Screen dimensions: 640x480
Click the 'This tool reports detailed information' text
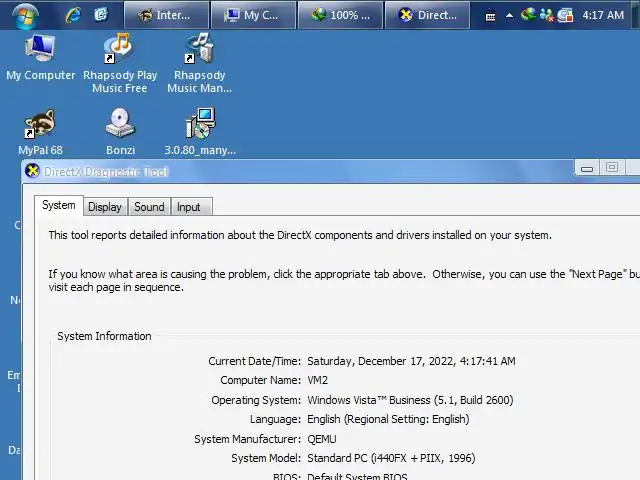pos(300,236)
